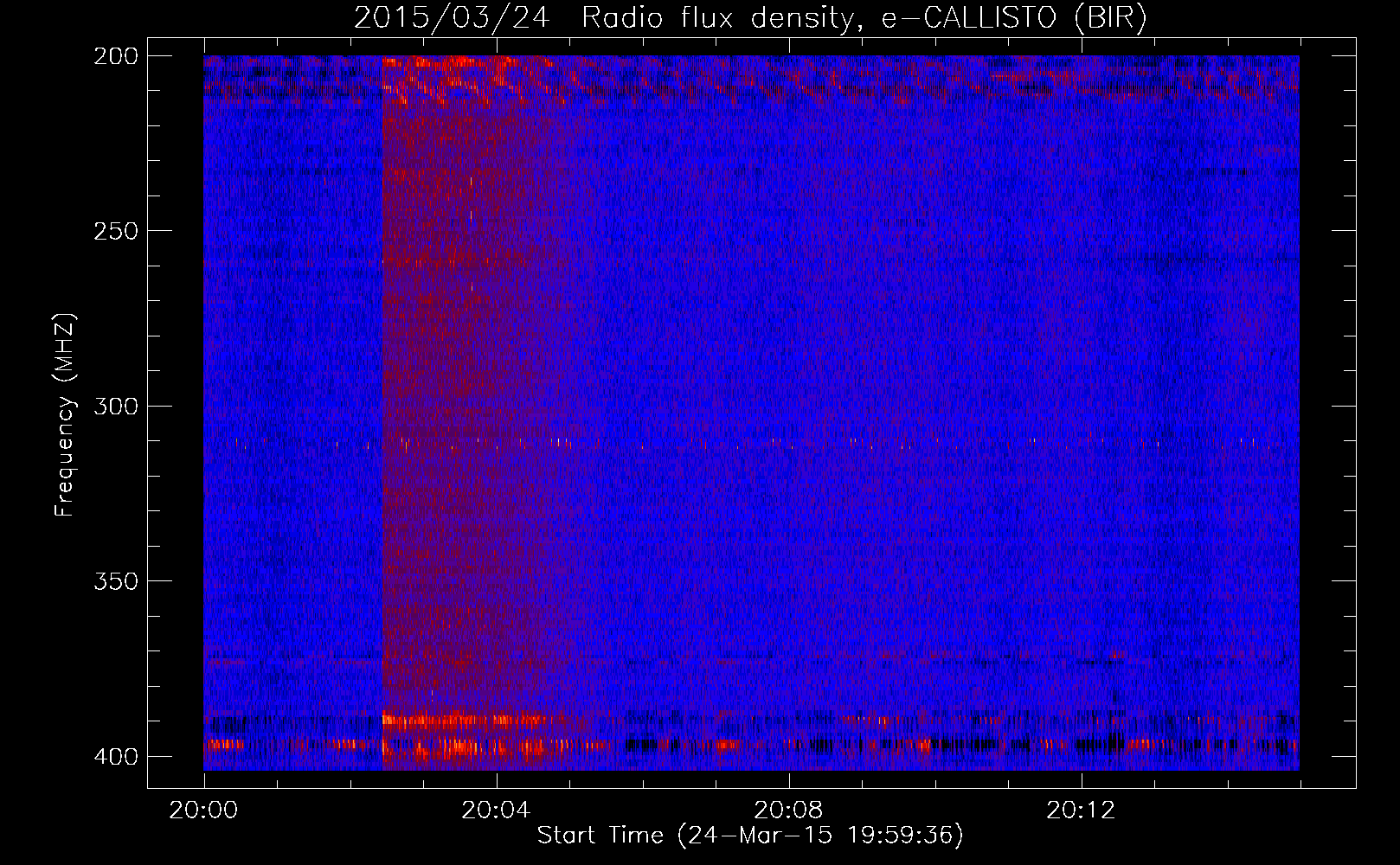Click the 350 frequency tick label
The width and height of the screenshot is (1400, 865).
point(115,580)
